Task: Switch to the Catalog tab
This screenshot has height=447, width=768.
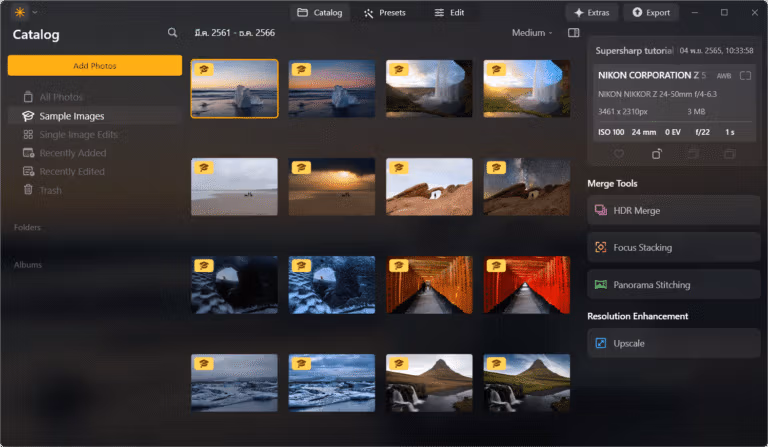Action: 320,13
